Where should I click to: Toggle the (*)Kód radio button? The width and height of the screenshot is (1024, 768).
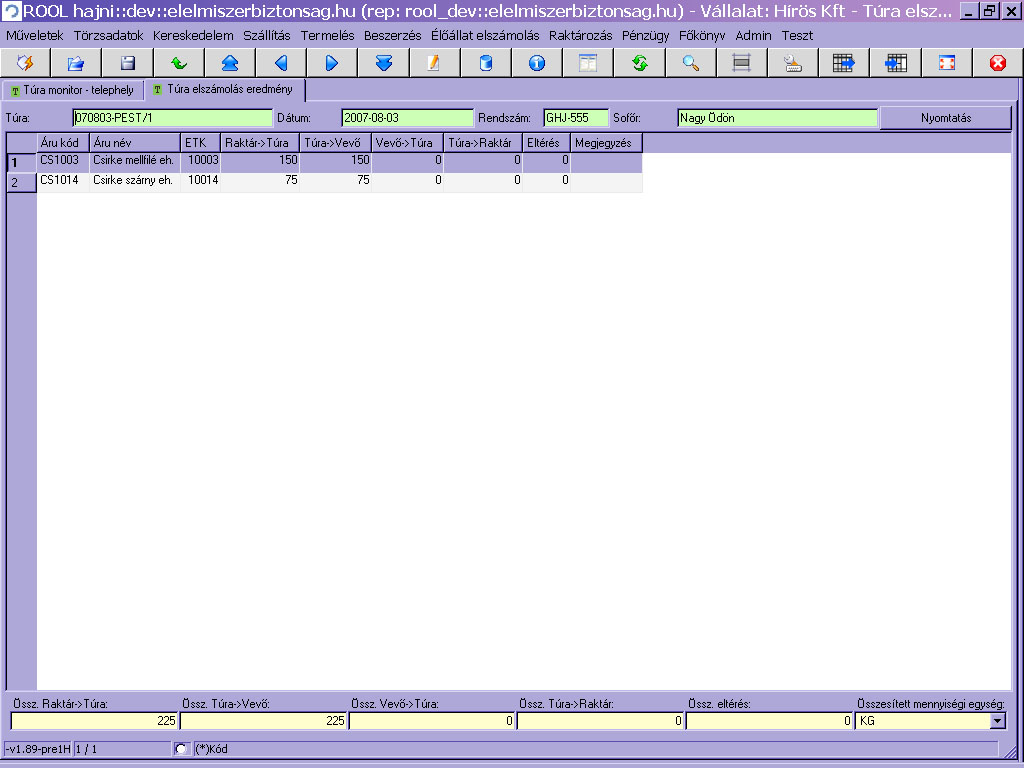[x=181, y=748]
